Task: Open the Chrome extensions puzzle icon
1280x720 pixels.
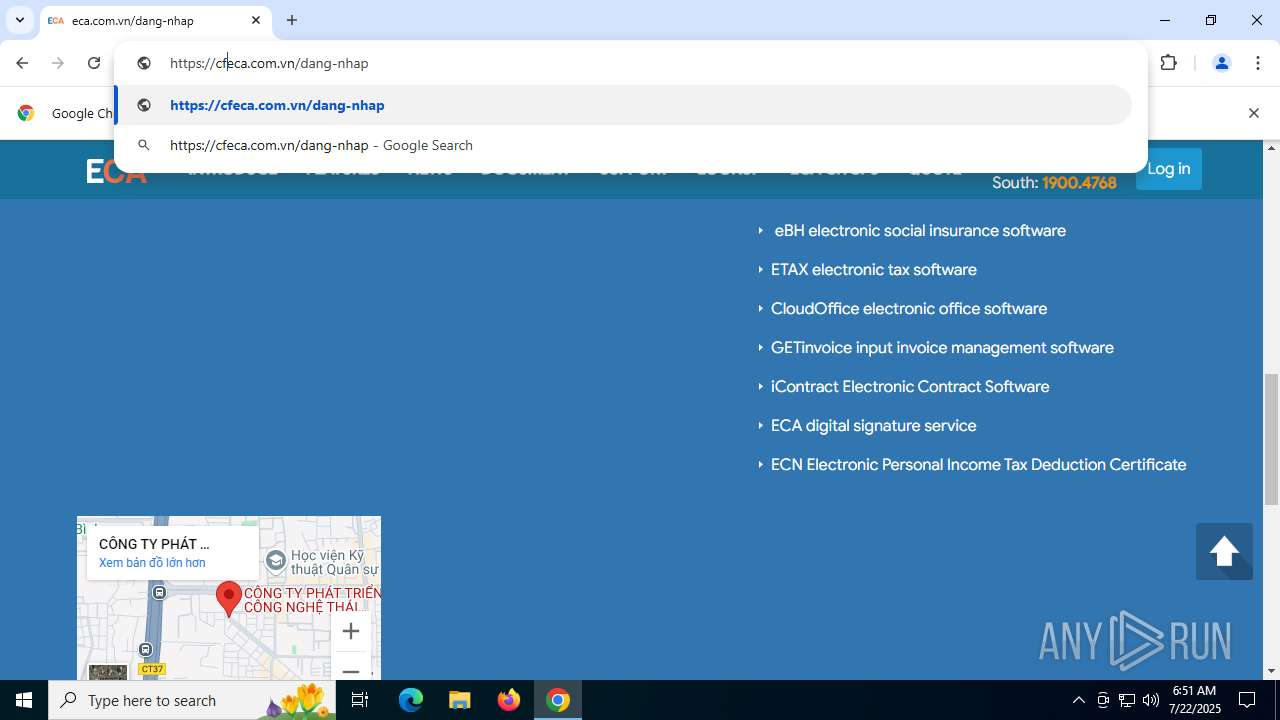Action: [1168, 63]
